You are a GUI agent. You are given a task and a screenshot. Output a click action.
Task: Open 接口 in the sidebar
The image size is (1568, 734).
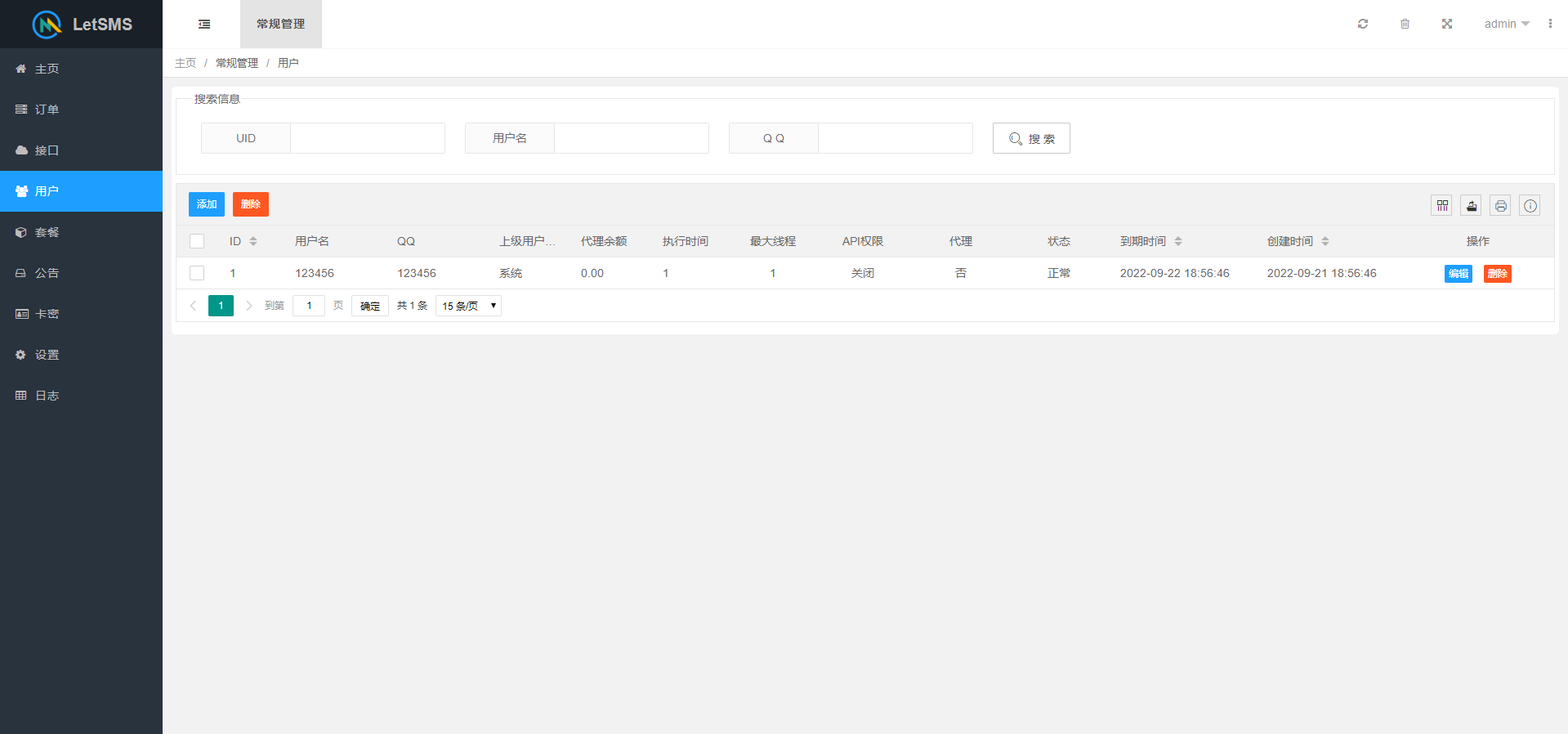pos(81,150)
